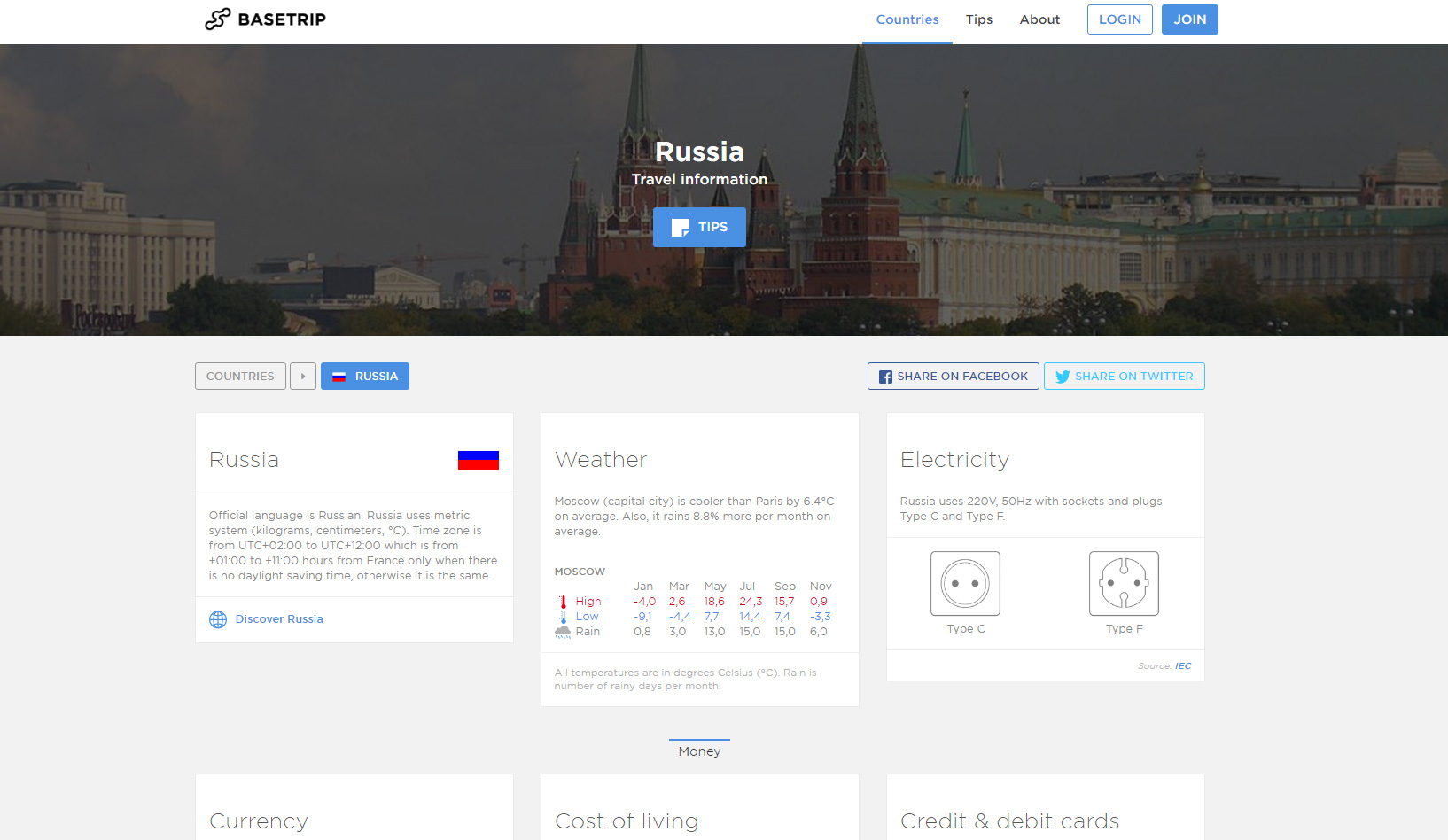Image resolution: width=1448 pixels, height=840 pixels.
Task: Select the COUNTRIES breadcrumb button
Action: tap(240, 377)
